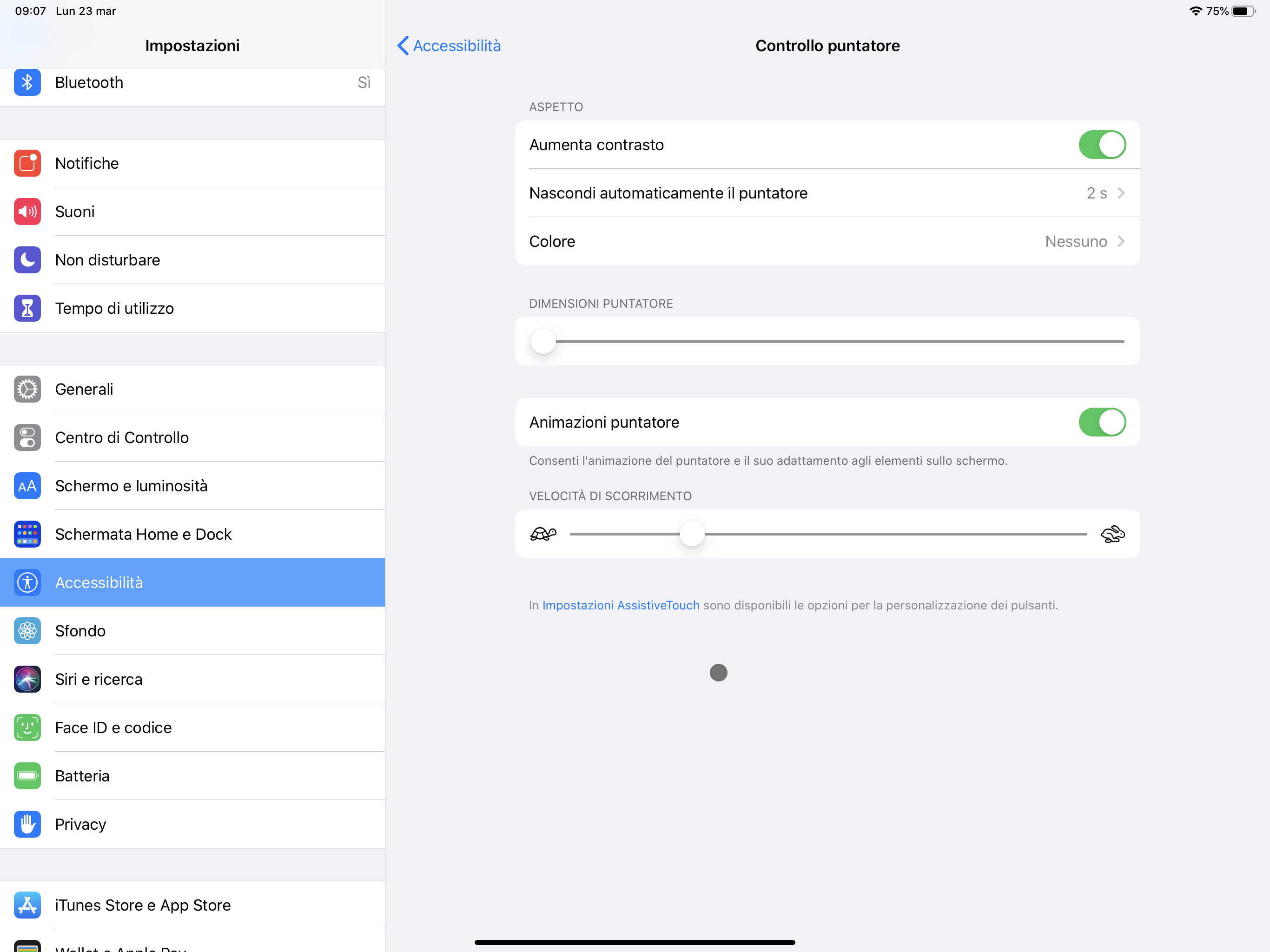Click the clock showing 09:07
This screenshot has height=952, width=1270.
pyautogui.click(x=30, y=11)
